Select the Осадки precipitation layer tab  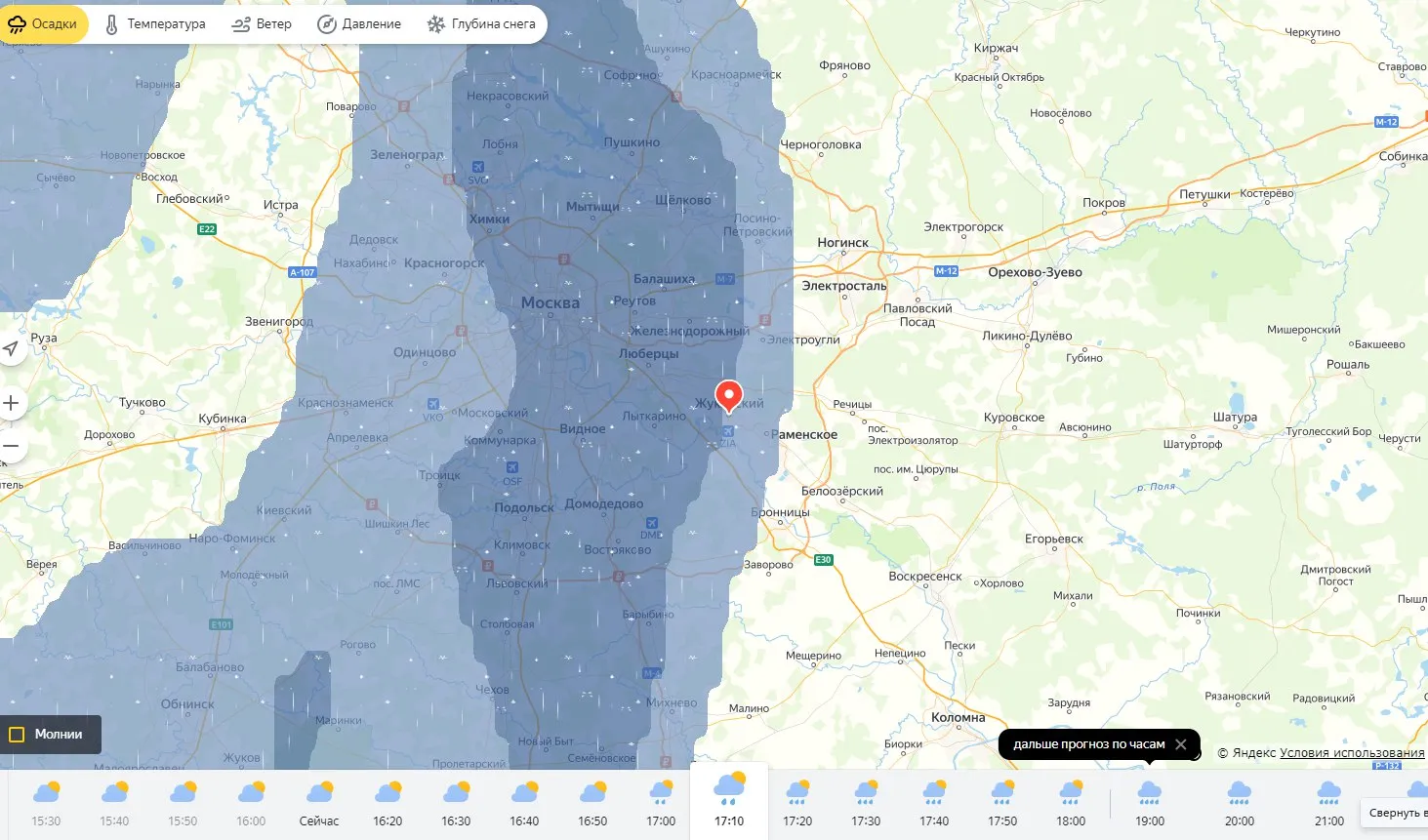[43, 24]
